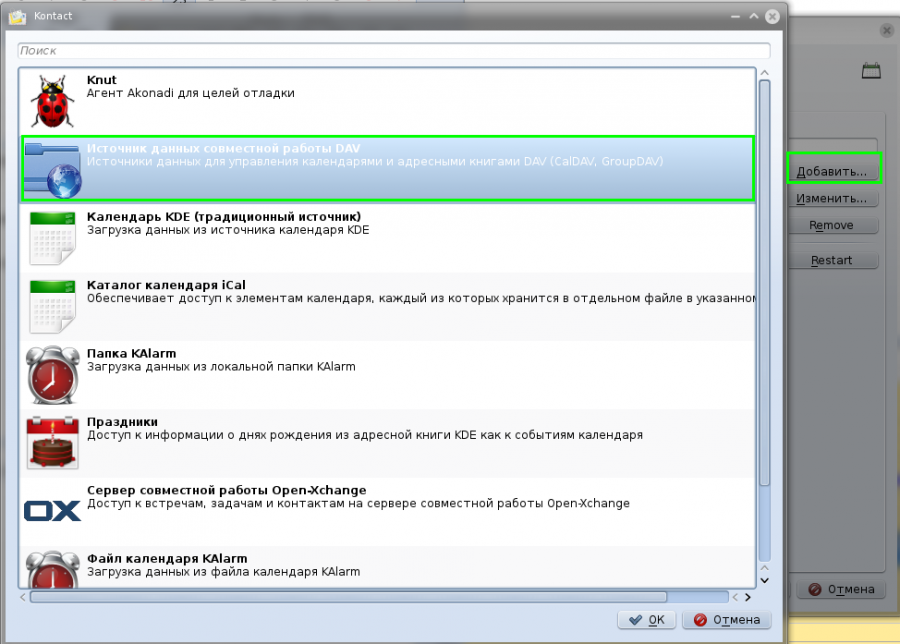
Task: Click calendar icon in background window
Action: pos(871,71)
